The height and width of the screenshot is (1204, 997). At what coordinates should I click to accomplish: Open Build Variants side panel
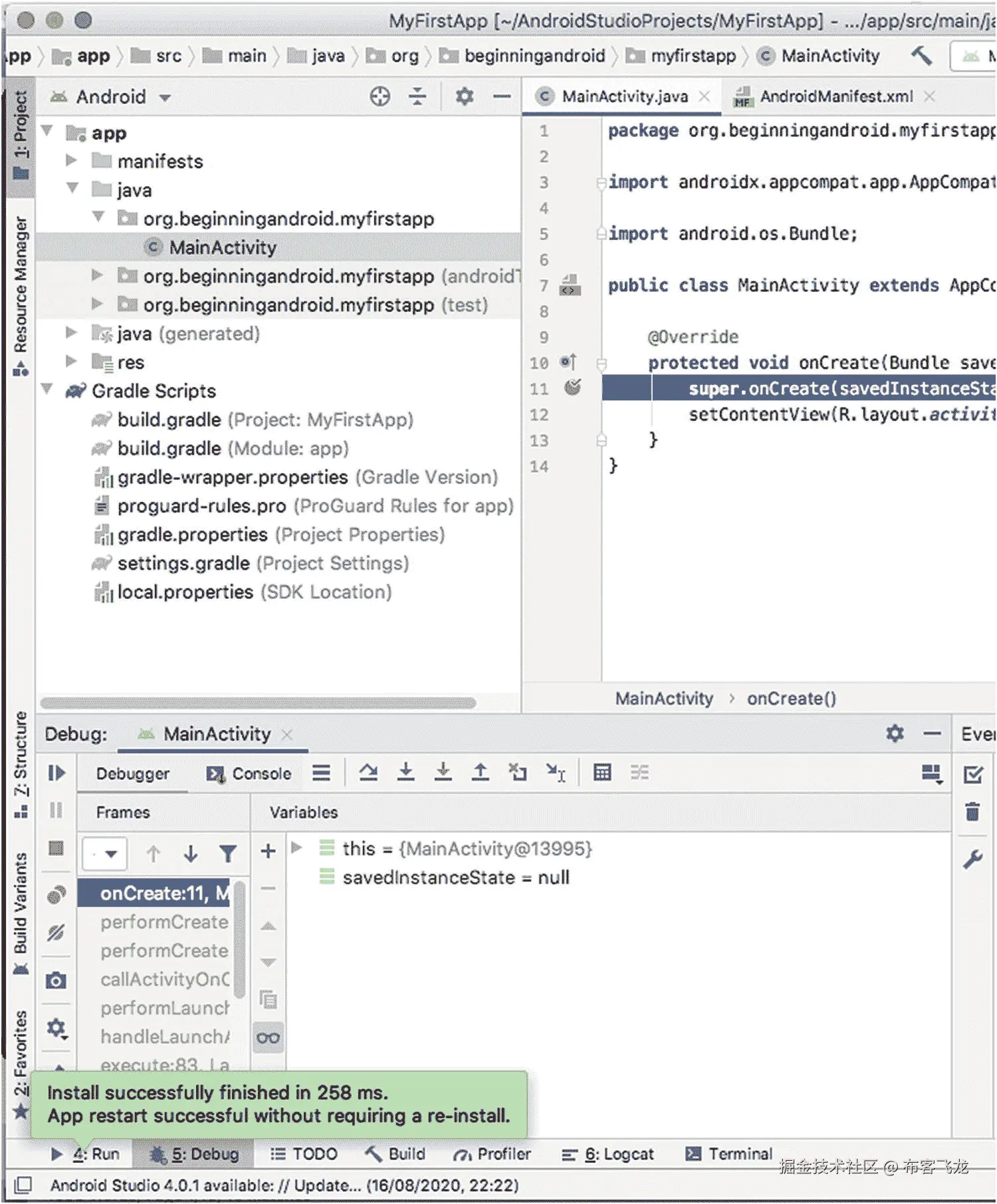coord(21,913)
